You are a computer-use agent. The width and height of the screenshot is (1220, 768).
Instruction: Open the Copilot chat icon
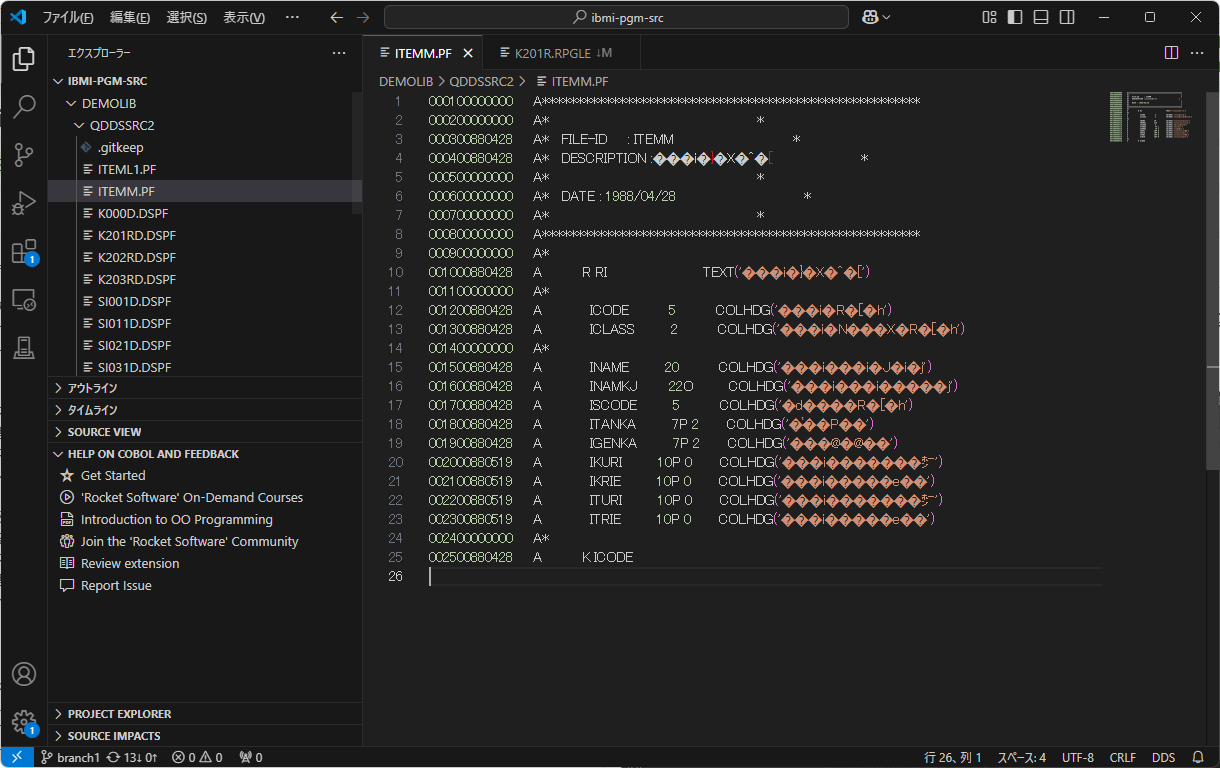(869, 17)
